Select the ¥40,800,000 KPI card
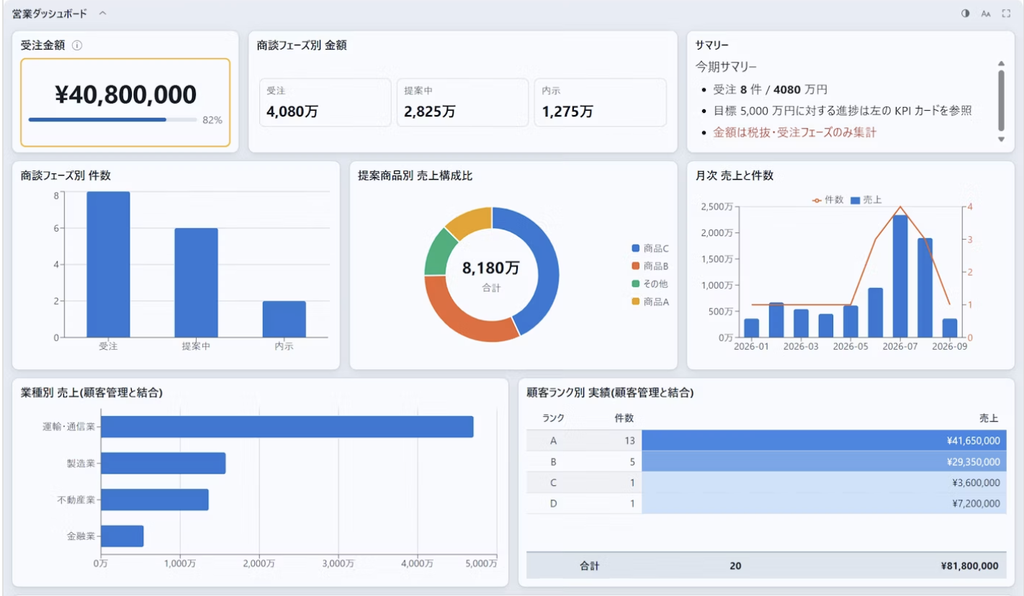The image size is (1024, 596). click(125, 102)
